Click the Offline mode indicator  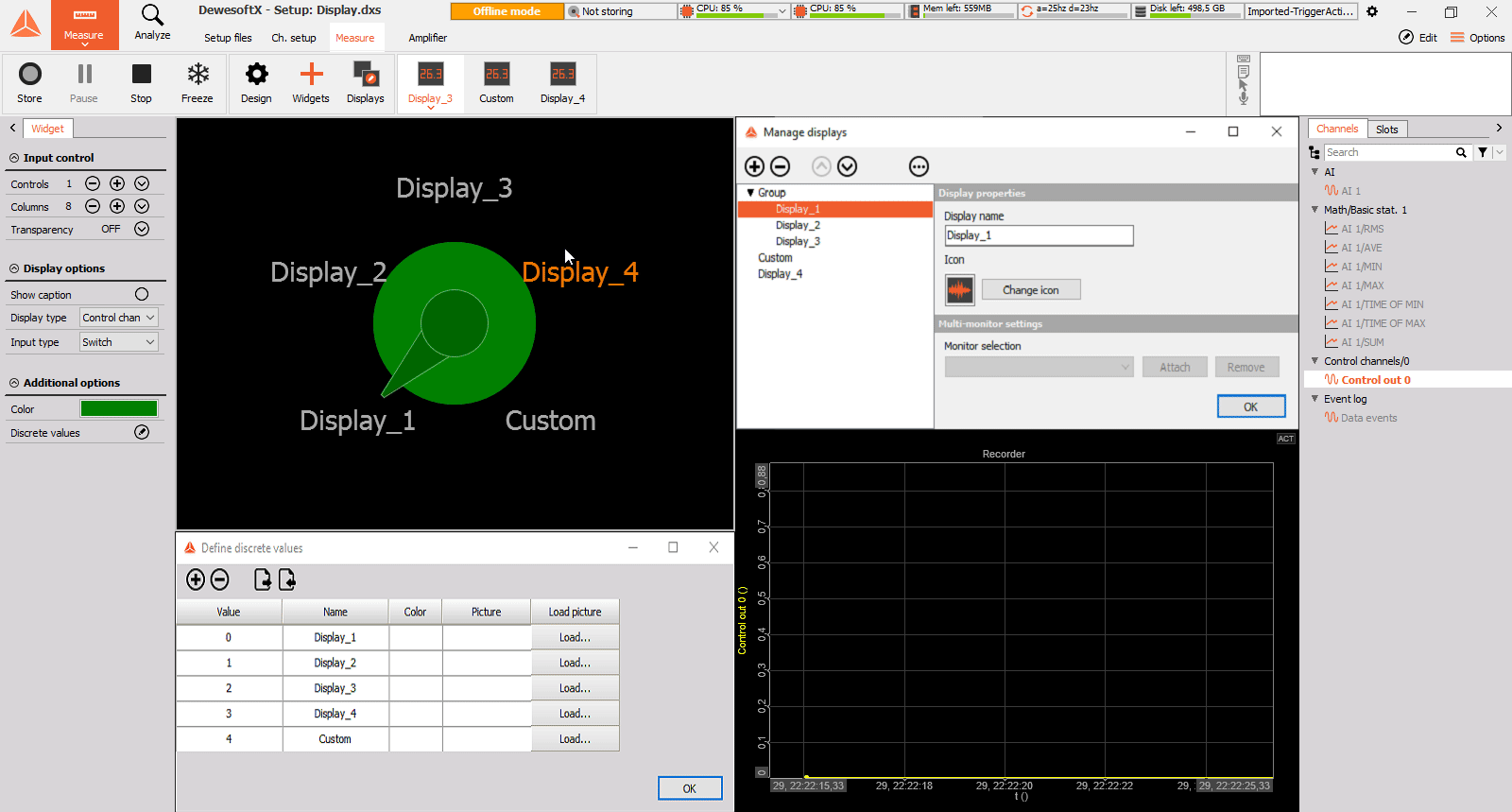507,11
